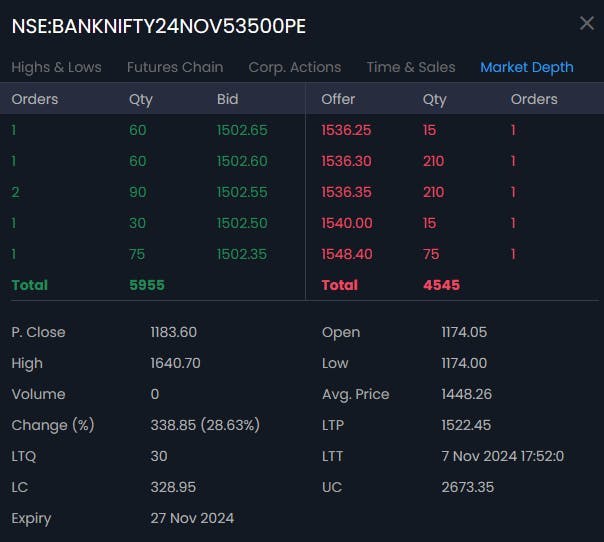Select offer price 1540.00
The image size is (604, 542).
tap(347, 223)
